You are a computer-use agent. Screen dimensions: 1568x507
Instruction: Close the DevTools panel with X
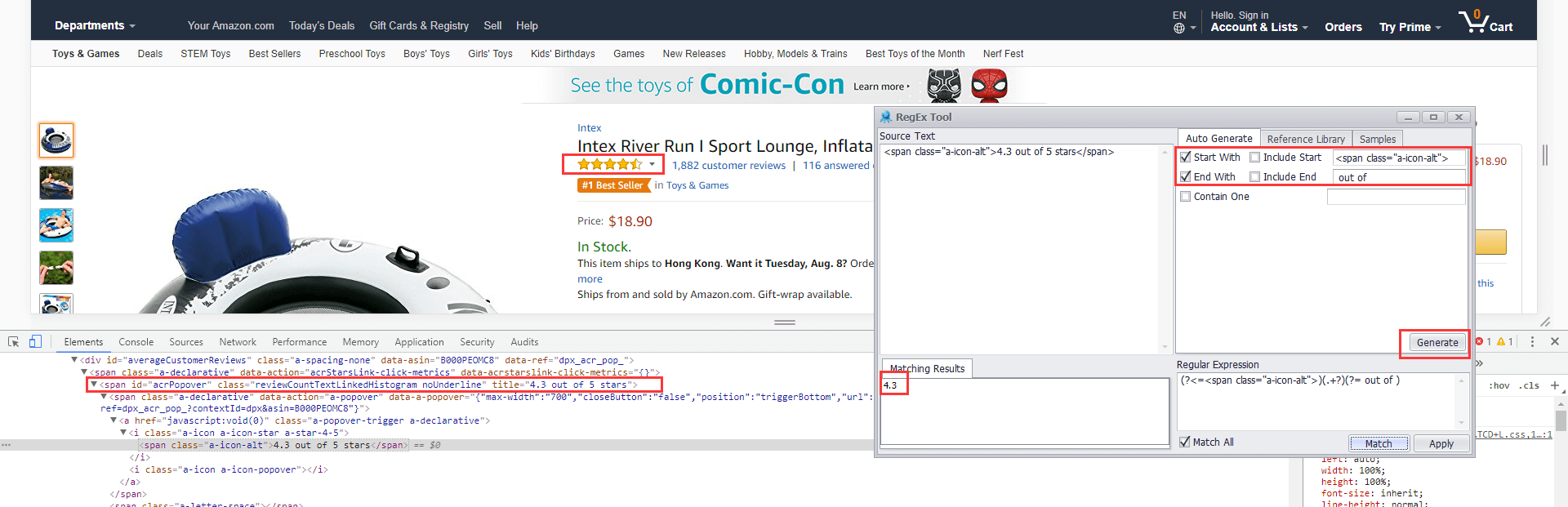[x=1555, y=341]
